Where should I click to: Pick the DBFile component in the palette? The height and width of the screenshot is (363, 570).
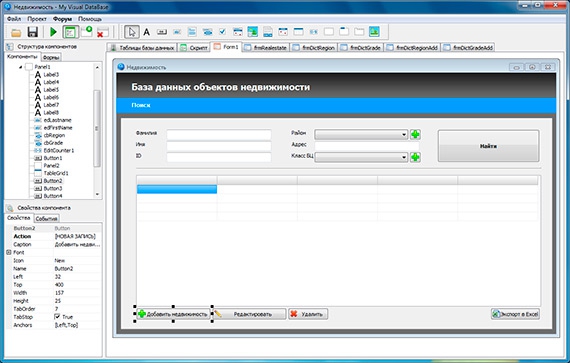pyautogui.click(x=268, y=32)
